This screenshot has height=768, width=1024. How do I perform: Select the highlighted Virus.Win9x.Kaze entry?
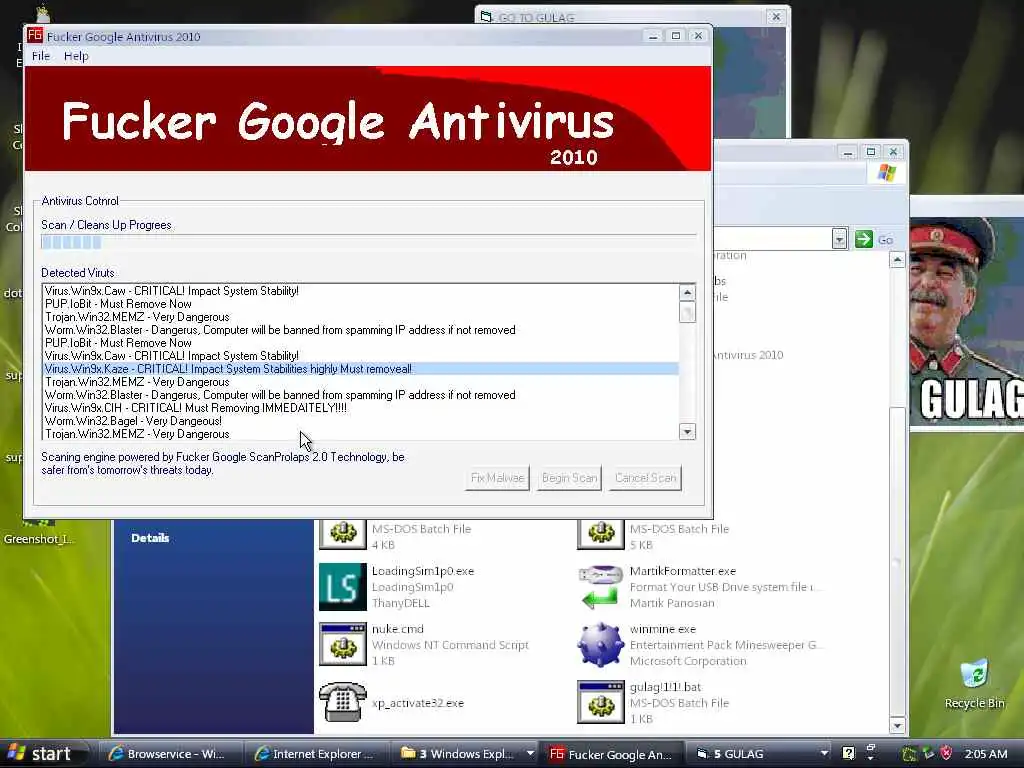click(x=360, y=369)
